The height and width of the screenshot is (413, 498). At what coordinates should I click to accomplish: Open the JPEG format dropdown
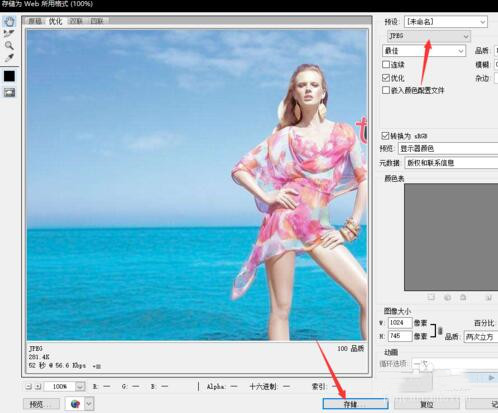point(429,36)
